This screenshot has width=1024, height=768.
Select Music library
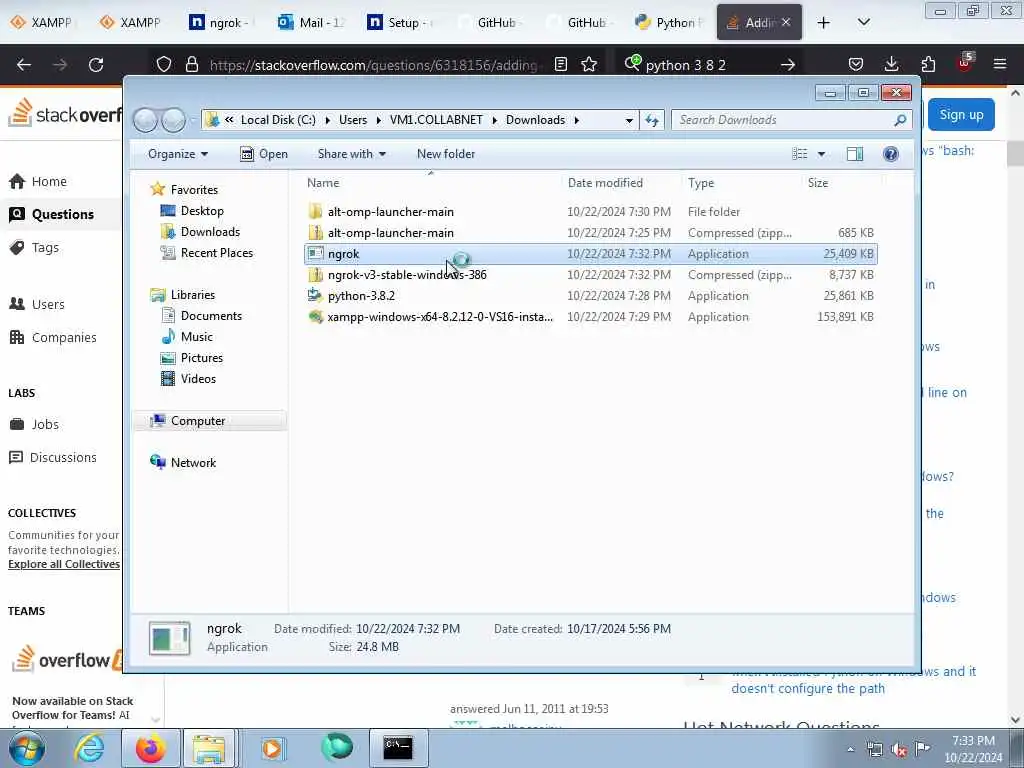tap(197, 336)
